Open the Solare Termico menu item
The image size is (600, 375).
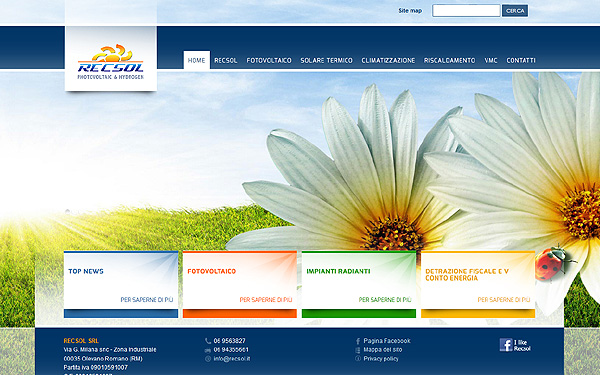pos(326,60)
